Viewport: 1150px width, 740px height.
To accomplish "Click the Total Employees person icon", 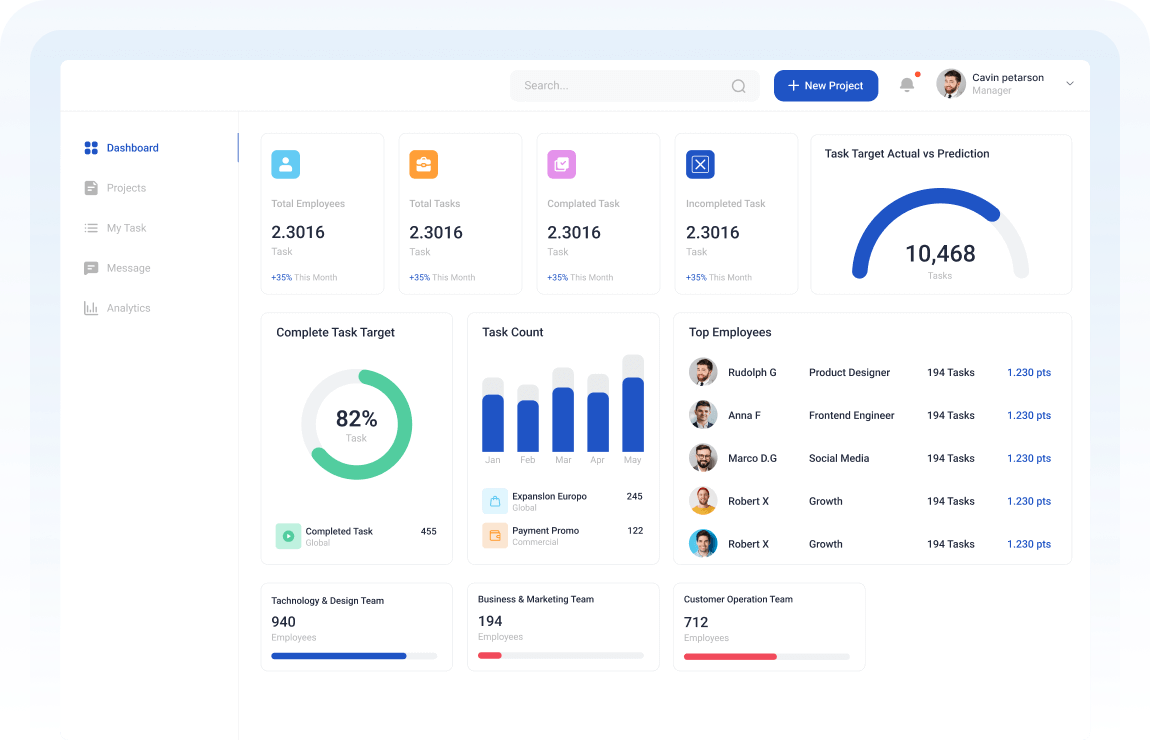I will tap(285, 165).
